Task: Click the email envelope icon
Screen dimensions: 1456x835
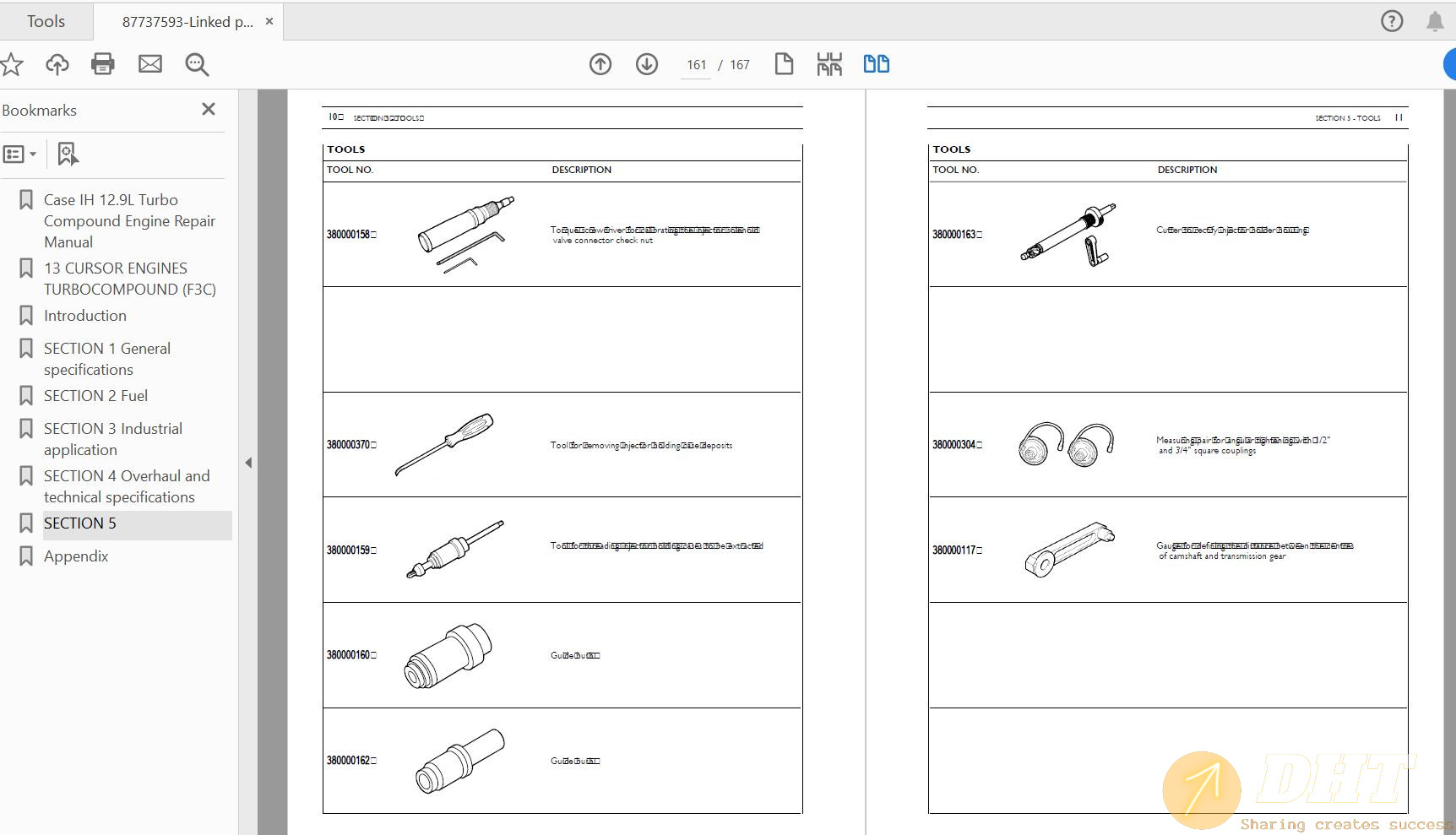Action: click(x=150, y=64)
